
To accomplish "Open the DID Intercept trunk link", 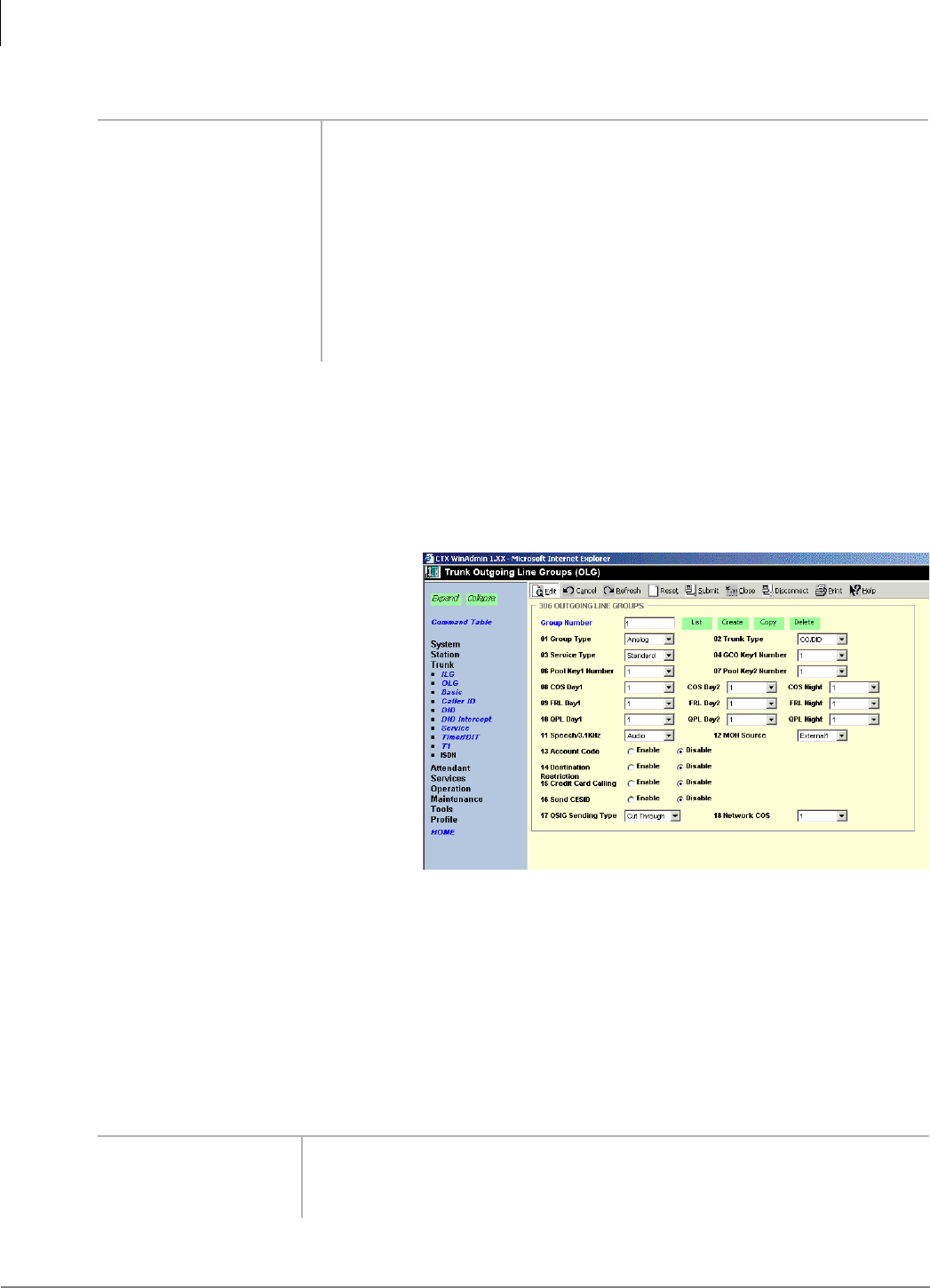I will click(x=466, y=720).
